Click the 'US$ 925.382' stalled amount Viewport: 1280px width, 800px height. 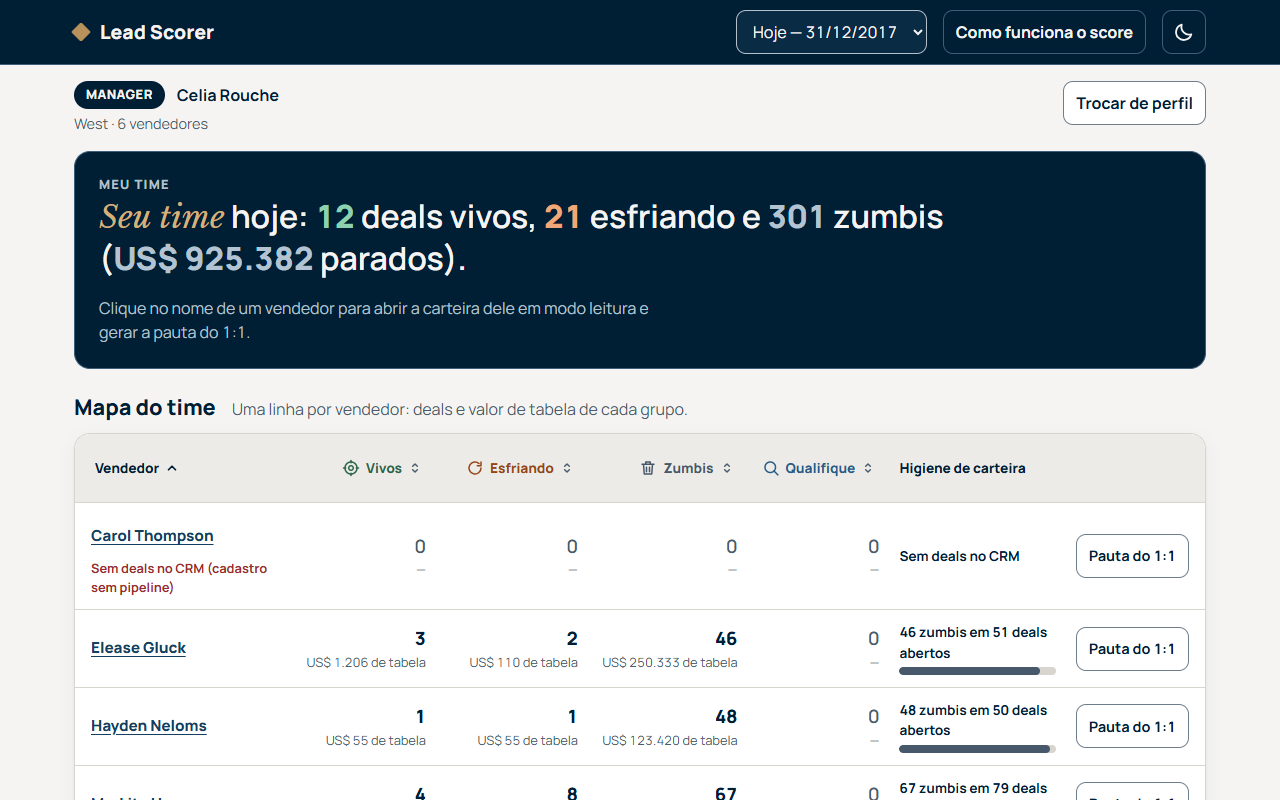(214, 259)
